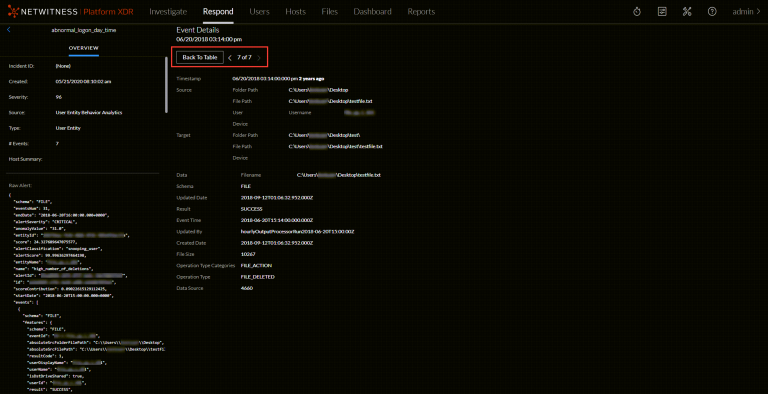
Task: Go to the next event arrow
Action: point(259,58)
